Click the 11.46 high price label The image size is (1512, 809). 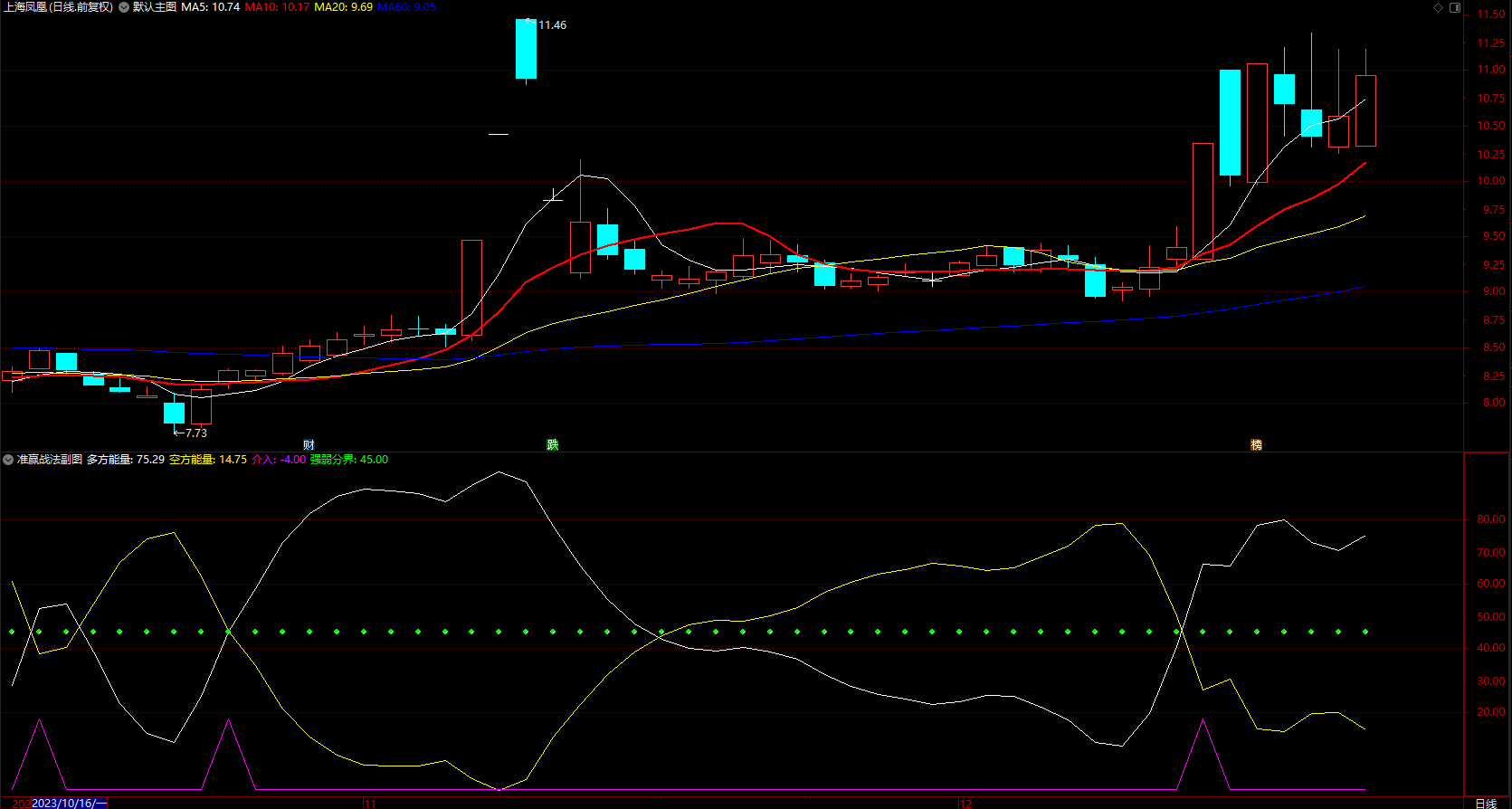pos(552,25)
